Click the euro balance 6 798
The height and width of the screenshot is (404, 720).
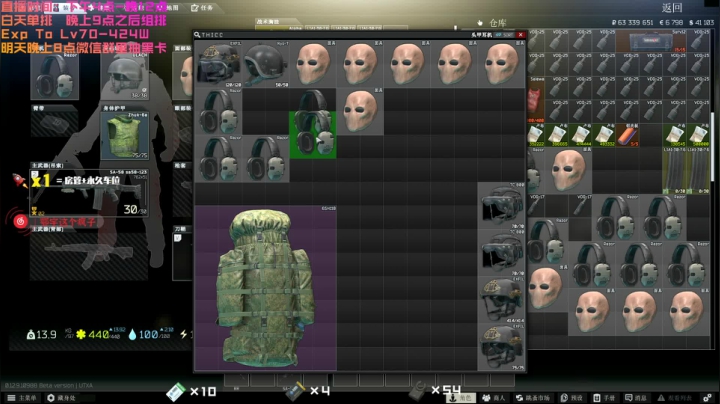(x=671, y=22)
